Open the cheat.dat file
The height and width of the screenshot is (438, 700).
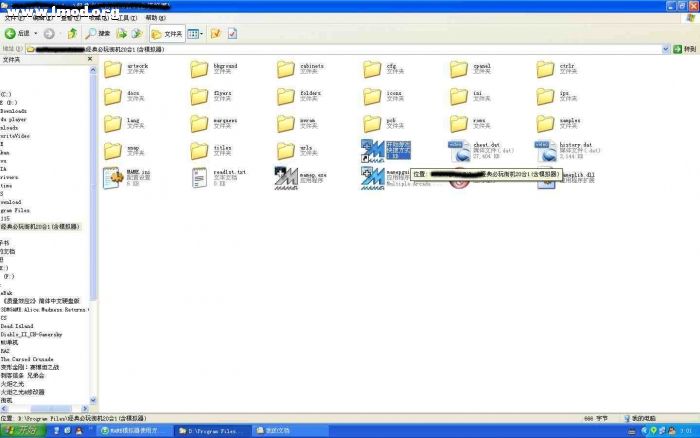[x=459, y=151]
